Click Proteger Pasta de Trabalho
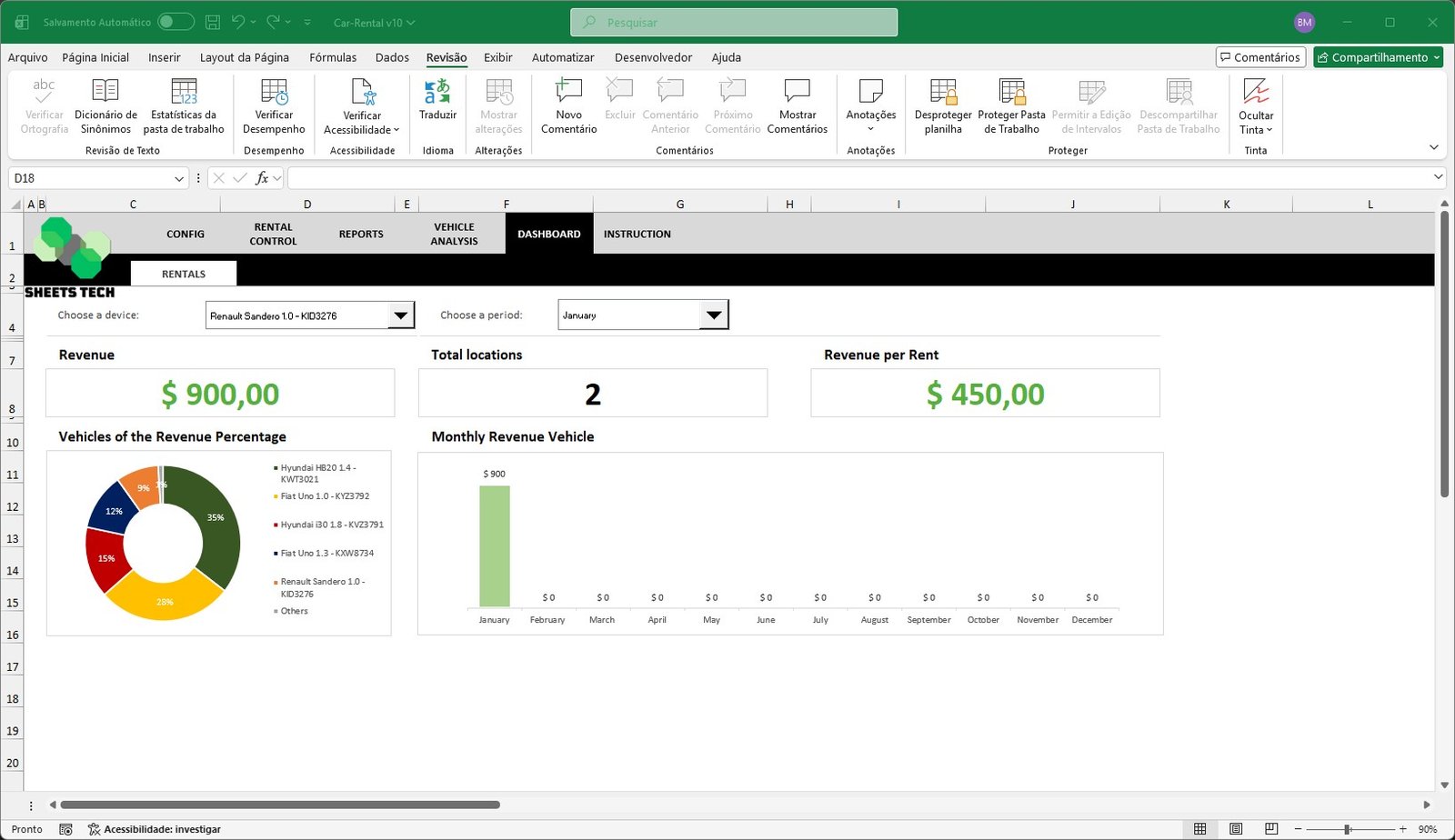Screen dimensions: 1455x840 click(1011, 105)
